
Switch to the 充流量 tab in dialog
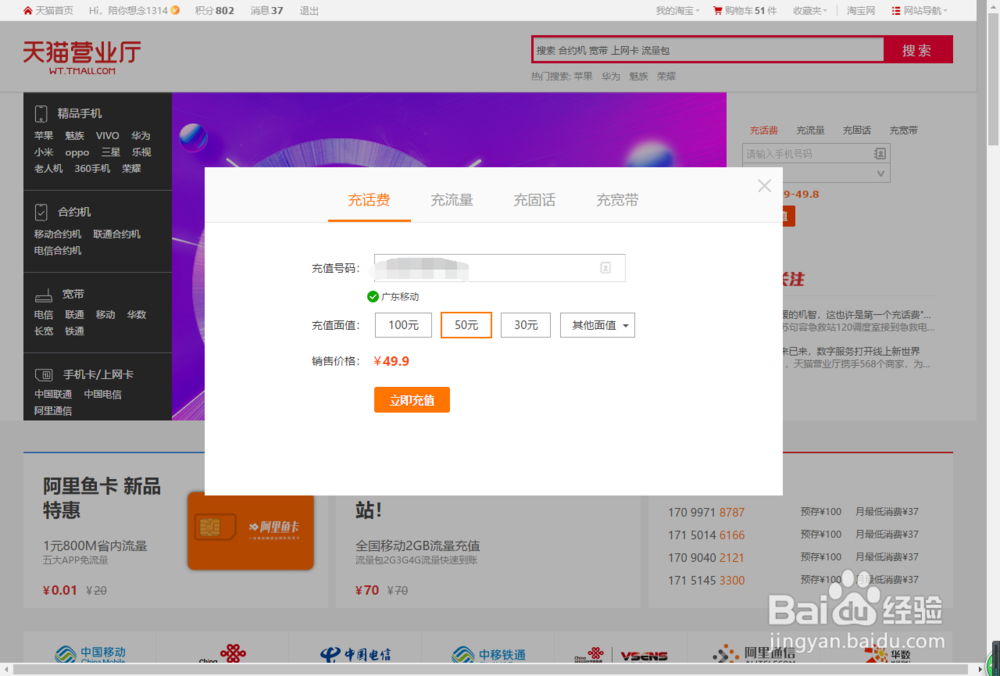coord(452,200)
